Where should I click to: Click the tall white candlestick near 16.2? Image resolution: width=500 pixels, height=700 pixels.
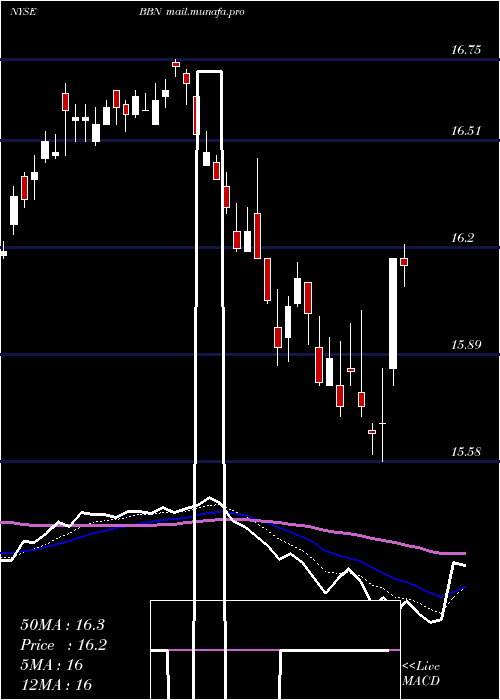[393, 313]
